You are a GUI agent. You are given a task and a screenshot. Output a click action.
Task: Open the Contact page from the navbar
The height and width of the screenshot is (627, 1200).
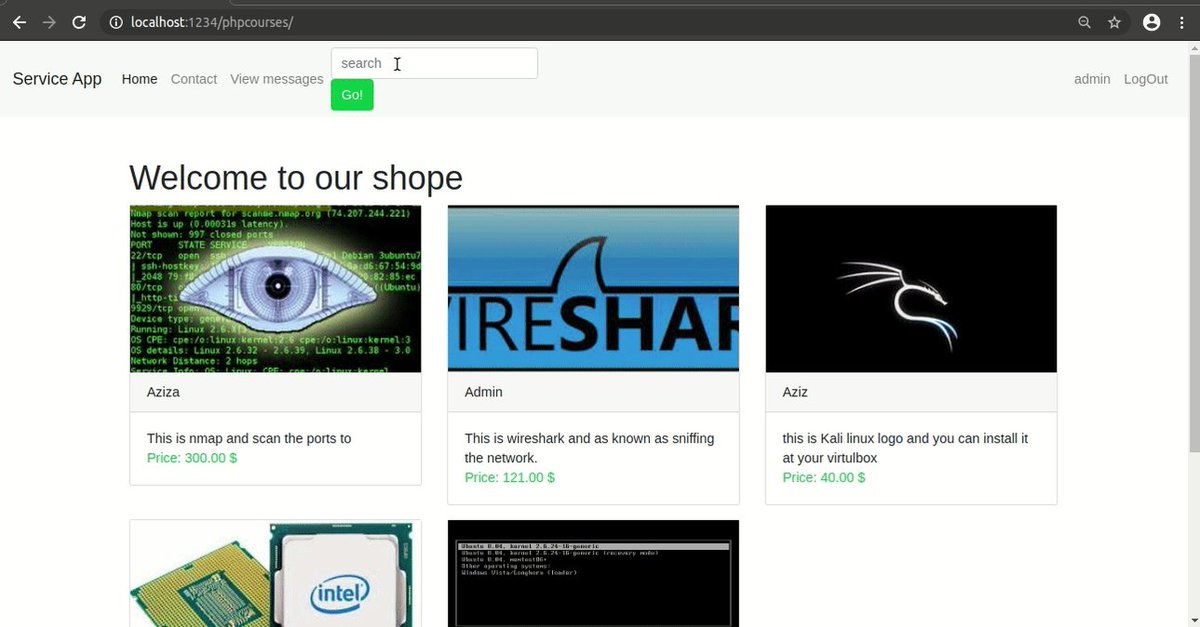pos(193,79)
